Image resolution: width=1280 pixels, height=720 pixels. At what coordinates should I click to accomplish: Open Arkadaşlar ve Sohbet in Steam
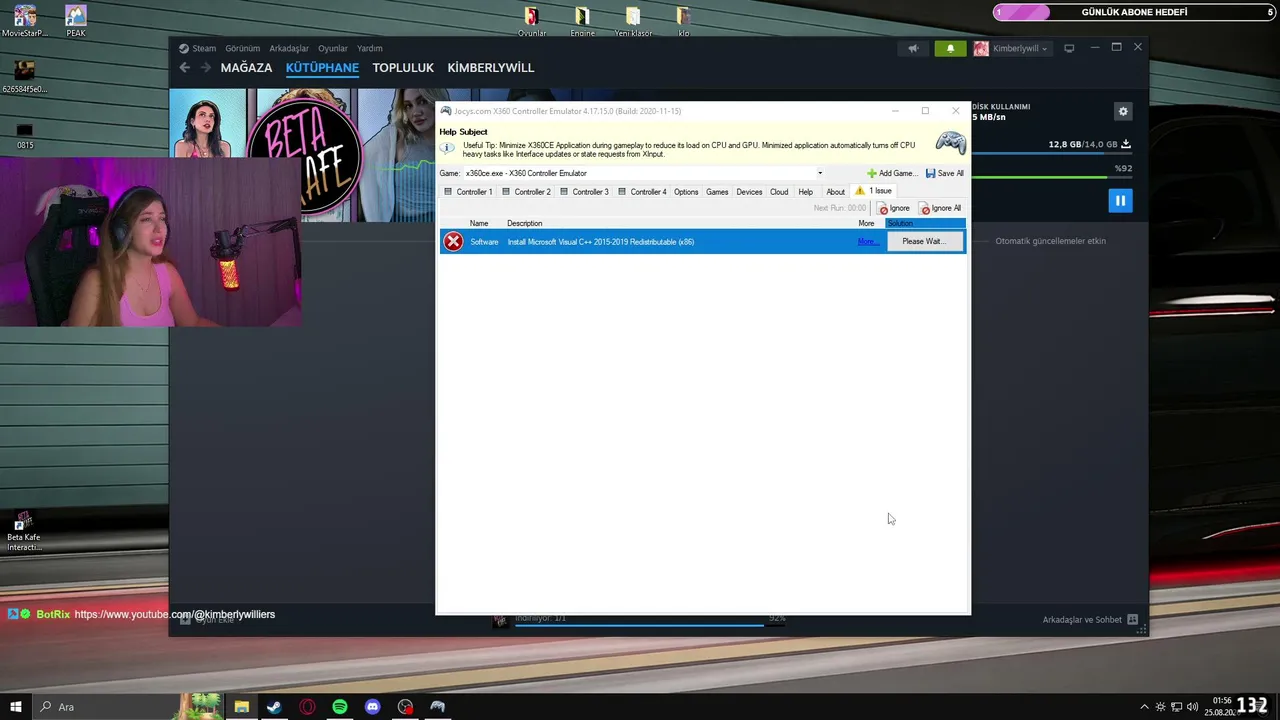(x=1090, y=620)
